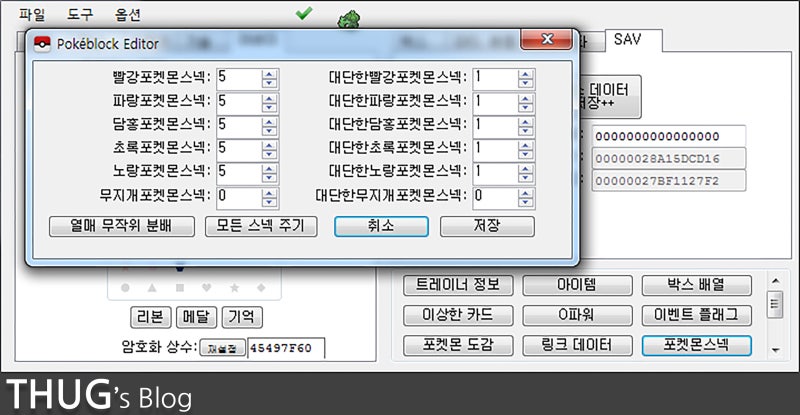Open the 아이템 editor button
Image resolution: width=800 pixels, height=415 pixels.
[577, 285]
